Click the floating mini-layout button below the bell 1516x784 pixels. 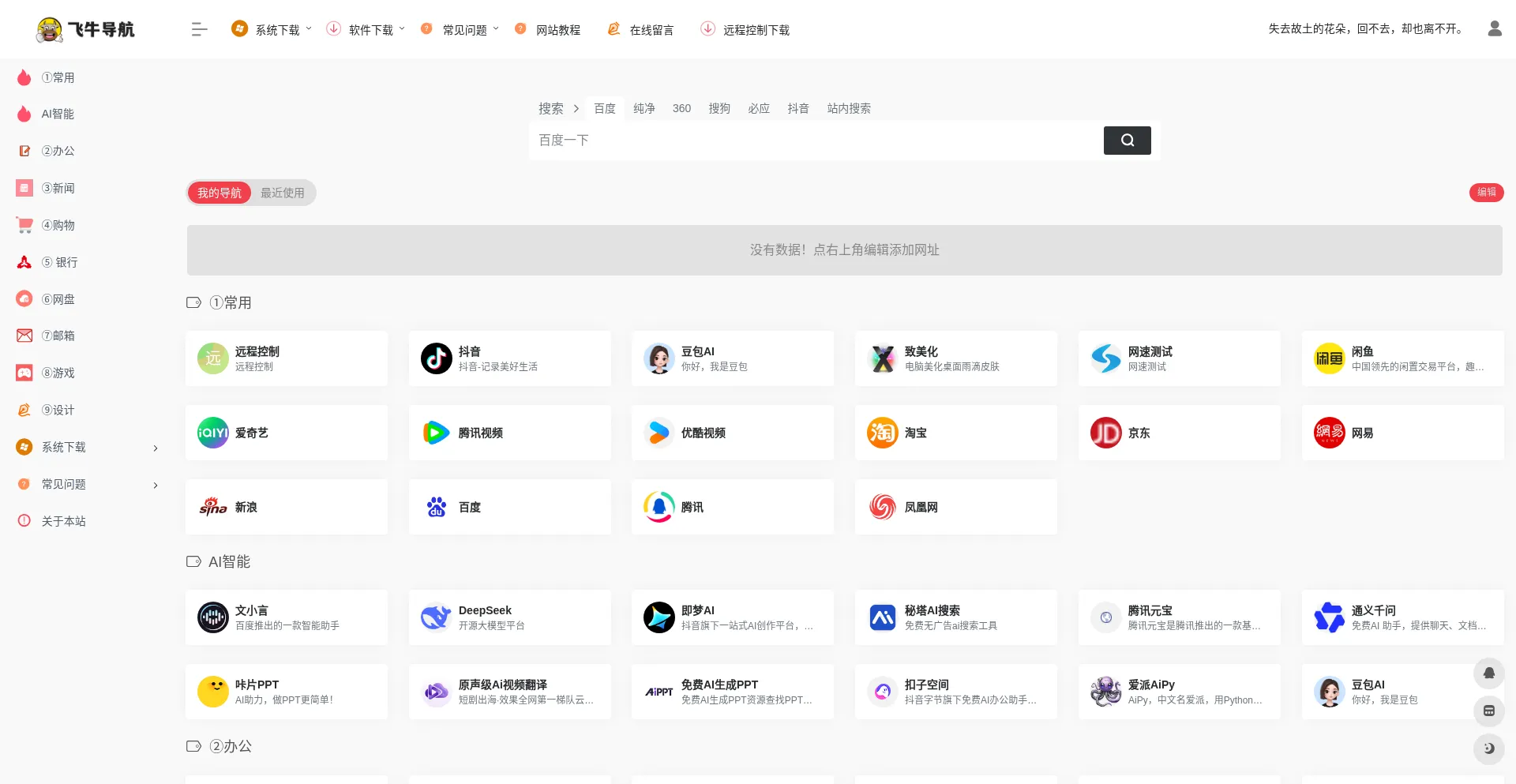click(1488, 711)
